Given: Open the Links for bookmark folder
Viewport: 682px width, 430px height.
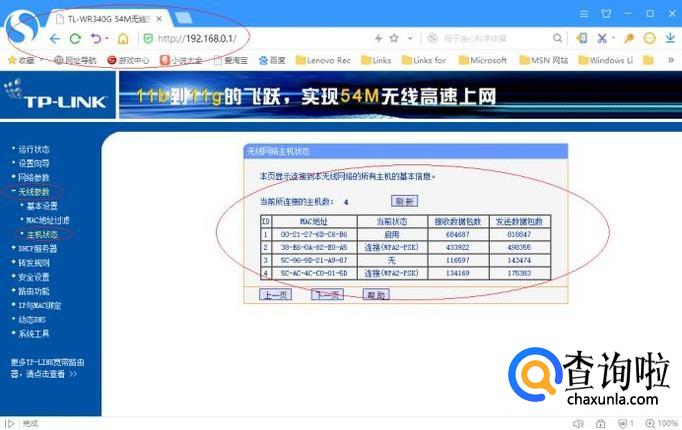Looking at the screenshot, I should 424,60.
